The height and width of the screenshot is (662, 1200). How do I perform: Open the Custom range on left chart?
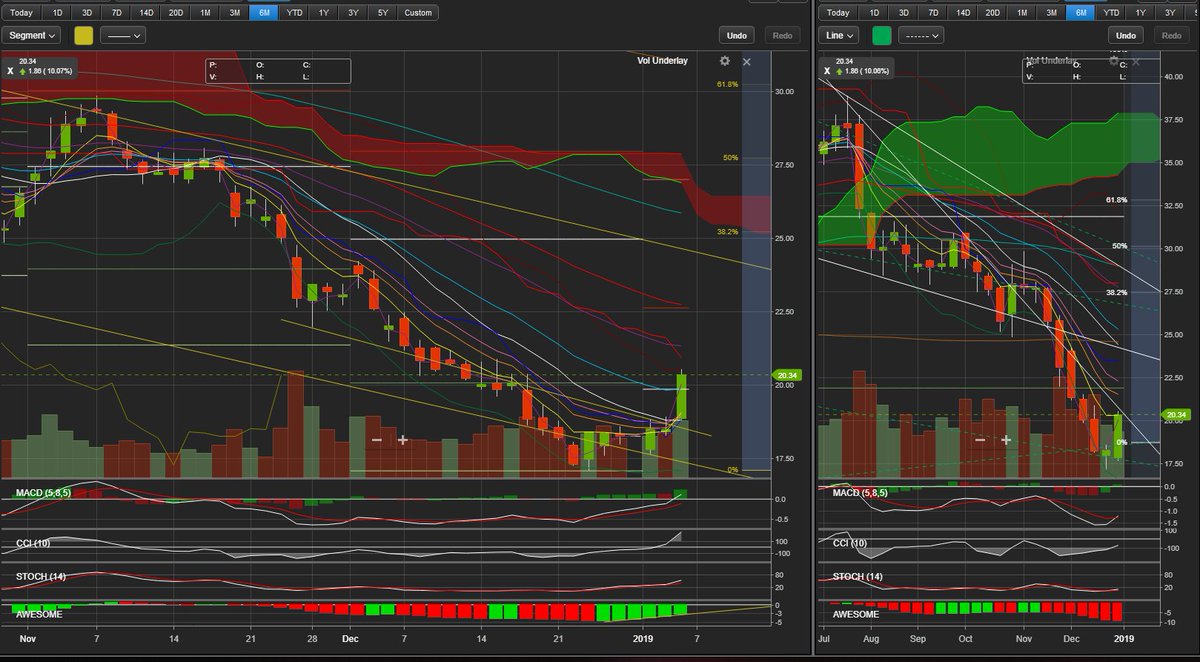pos(418,12)
